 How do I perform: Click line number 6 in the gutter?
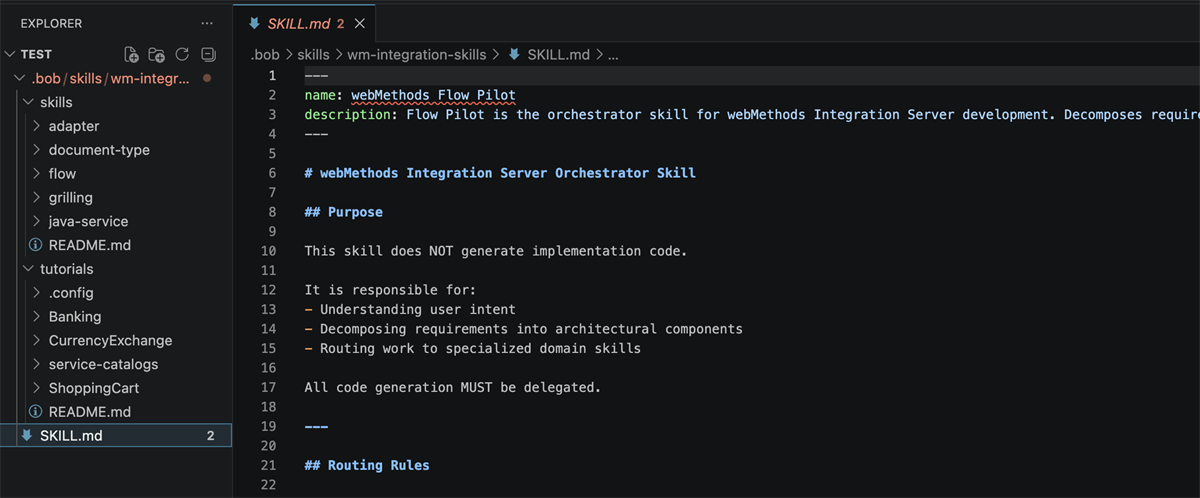272,173
